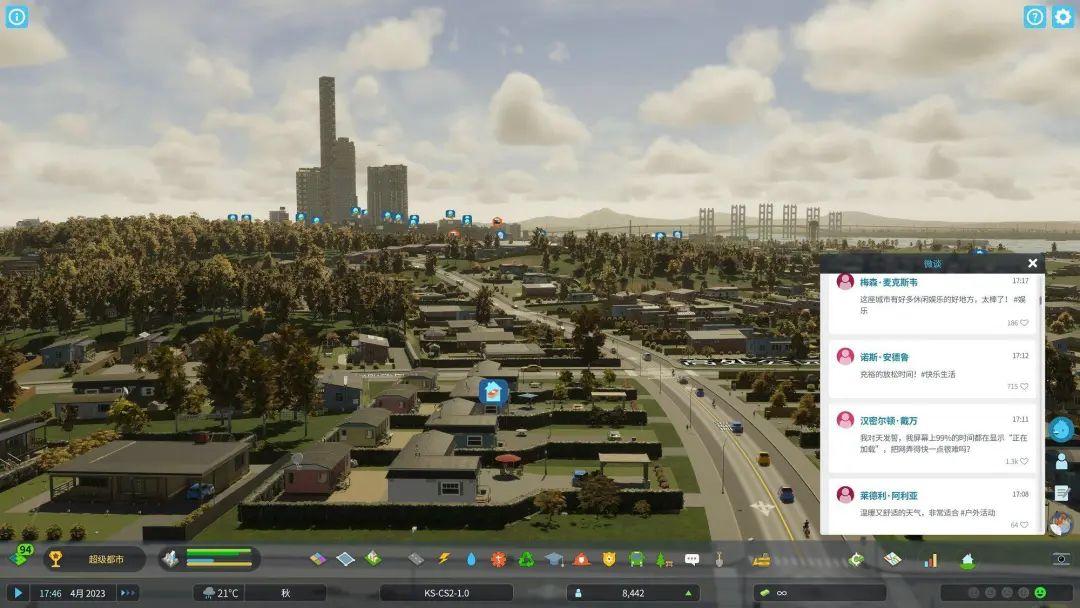This screenshot has width=1080, height=608.
Task: Open the info views icon at top left
Action: click(17, 17)
